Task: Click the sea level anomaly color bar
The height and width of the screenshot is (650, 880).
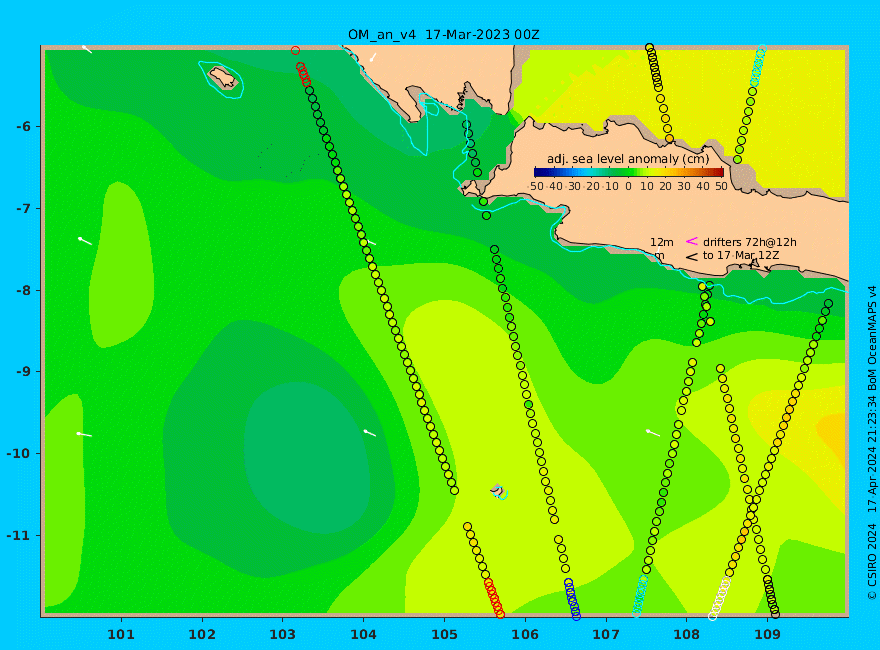Action: (629, 172)
